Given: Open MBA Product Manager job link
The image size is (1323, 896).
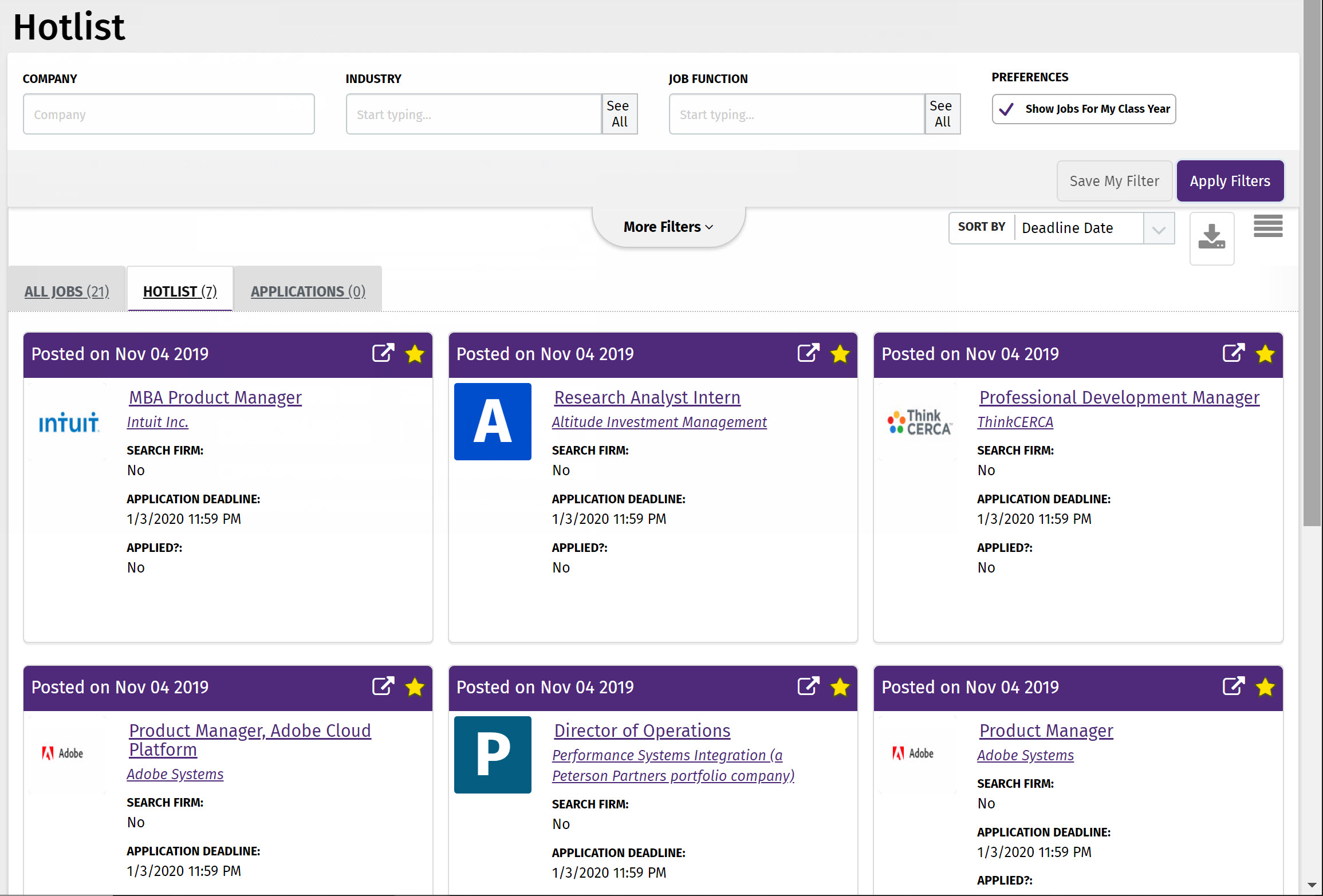Looking at the screenshot, I should [x=215, y=397].
